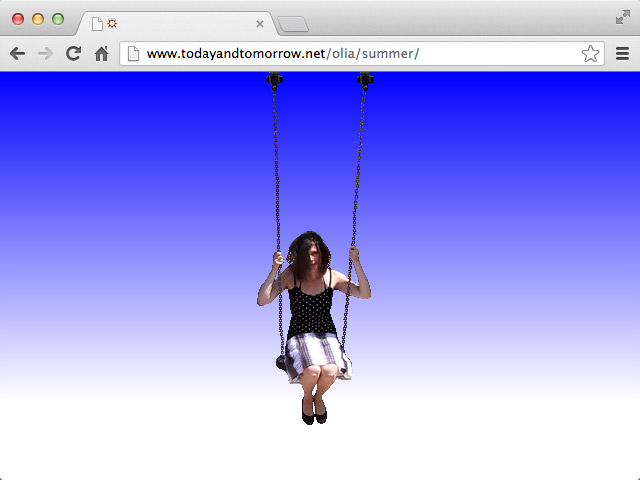
Task: Minimize the window with the yellow button
Action: pyautogui.click(x=38, y=19)
